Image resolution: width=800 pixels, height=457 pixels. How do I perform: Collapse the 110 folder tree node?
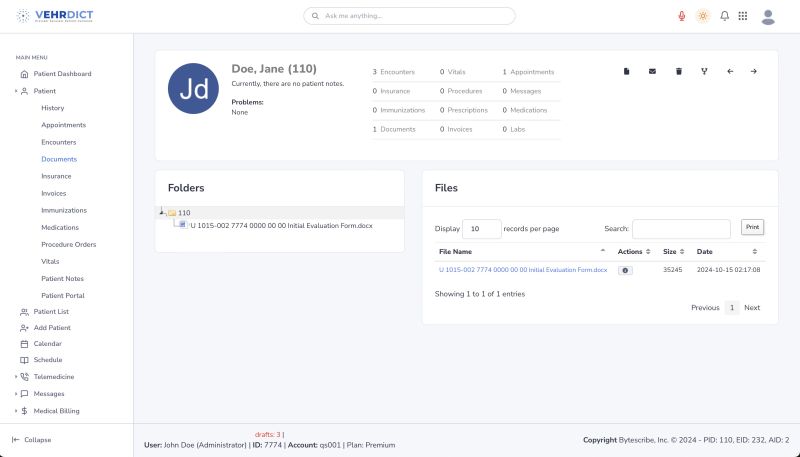coord(162,212)
